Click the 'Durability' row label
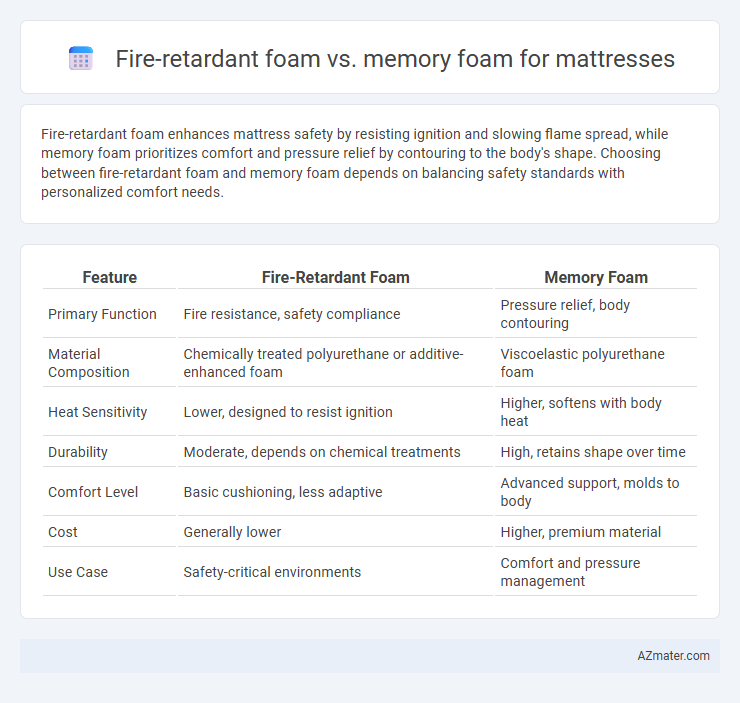Viewport: 740px width, 703px height. tap(78, 452)
